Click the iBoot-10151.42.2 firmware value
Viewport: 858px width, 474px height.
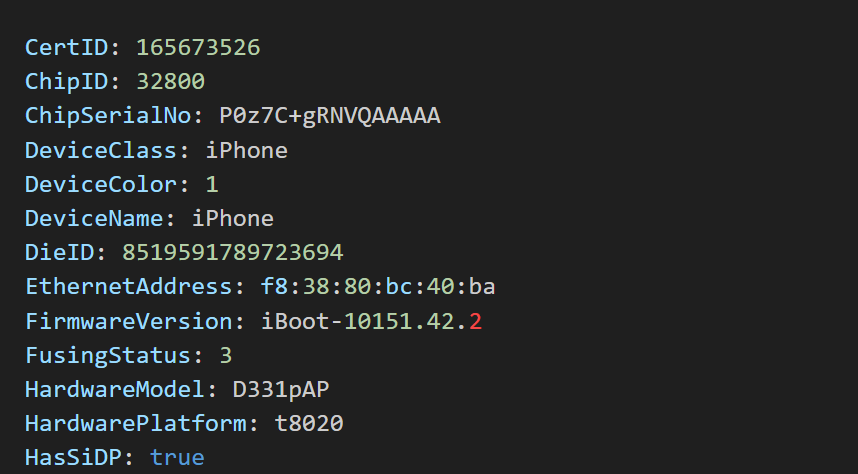pyautogui.click(x=371, y=321)
